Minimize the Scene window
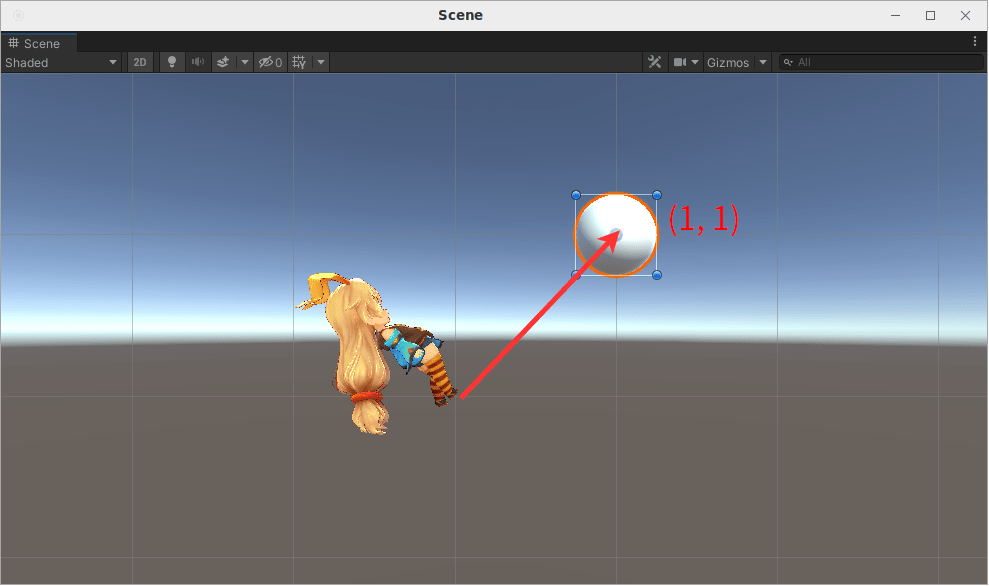The image size is (989, 586). [896, 15]
